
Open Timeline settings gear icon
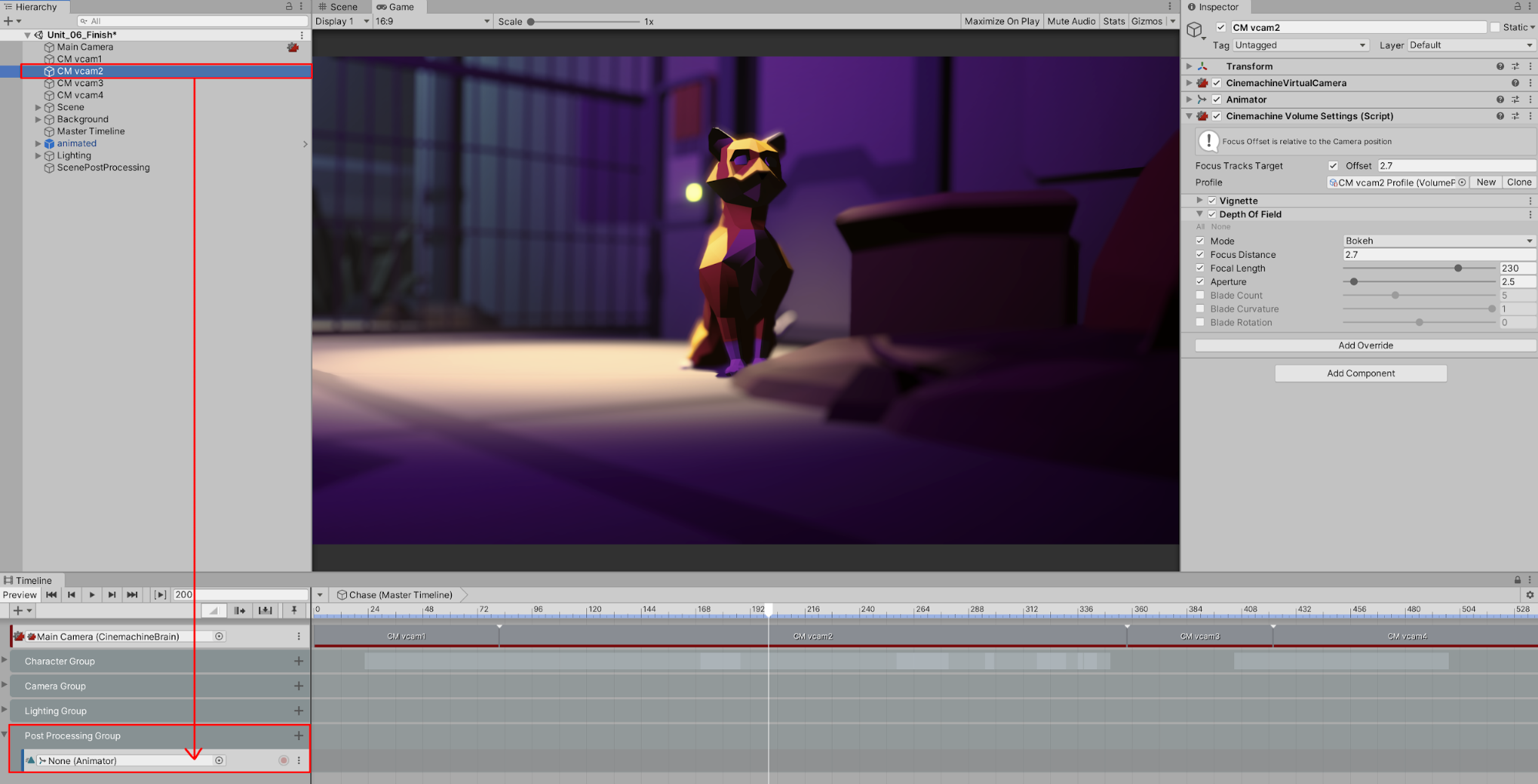(x=1530, y=595)
